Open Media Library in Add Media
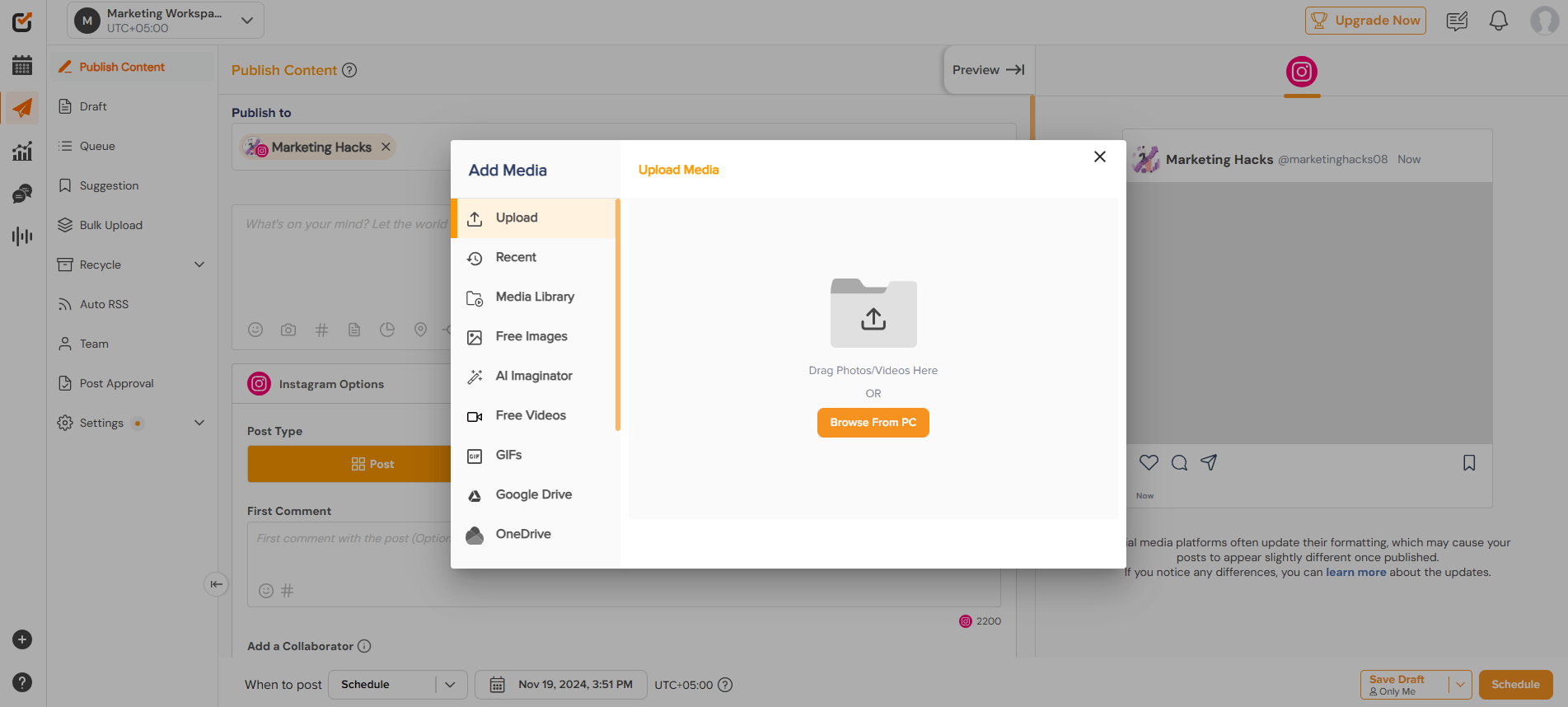The width and height of the screenshot is (1568, 707). 534,297
